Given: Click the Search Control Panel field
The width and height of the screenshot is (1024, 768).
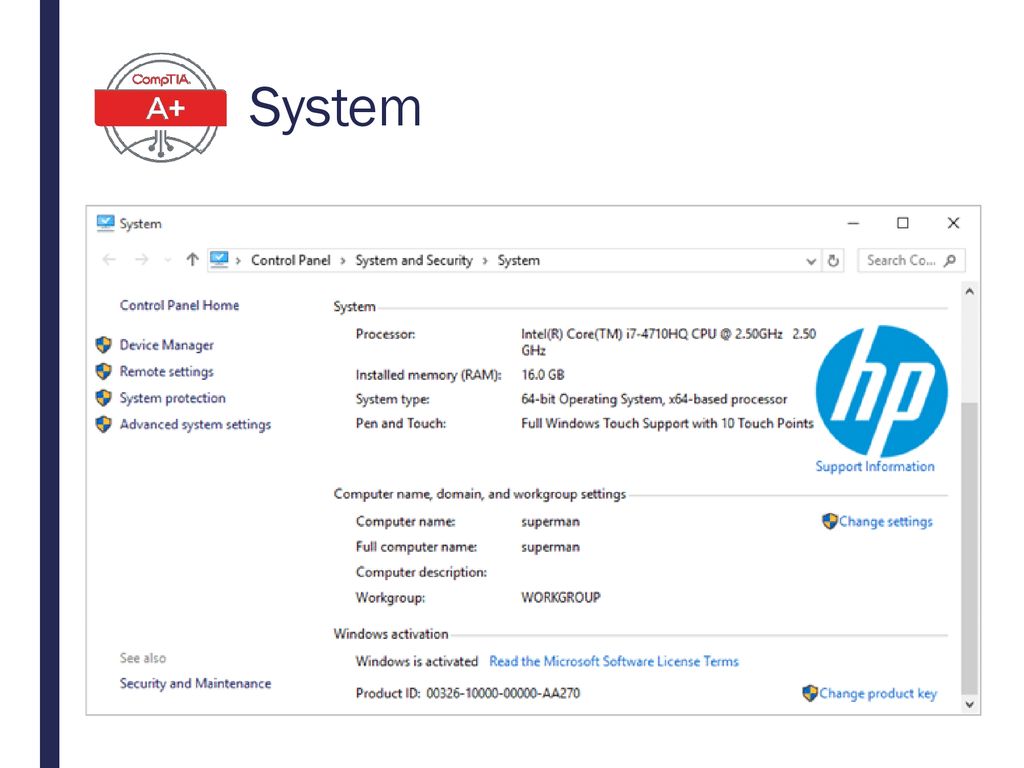Looking at the screenshot, I should (x=911, y=261).
